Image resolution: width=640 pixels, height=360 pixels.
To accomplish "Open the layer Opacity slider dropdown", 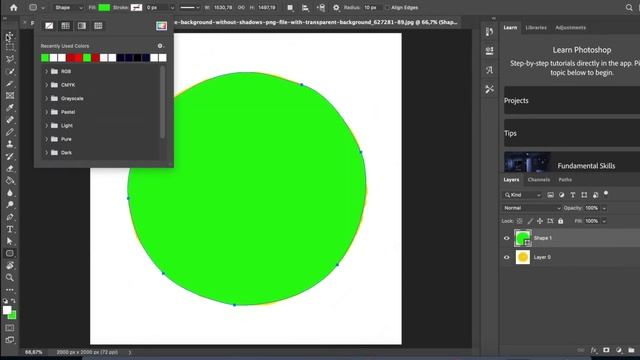I will 604,208.
